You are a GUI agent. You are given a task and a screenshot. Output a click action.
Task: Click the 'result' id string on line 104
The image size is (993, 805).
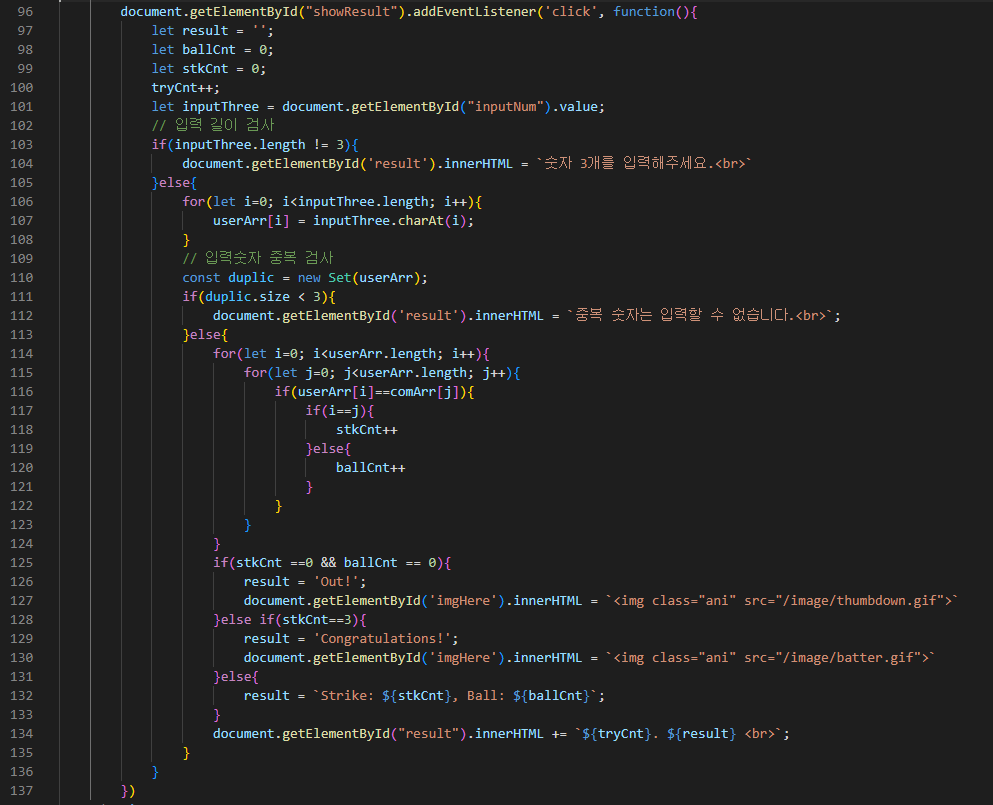point(397,163)
